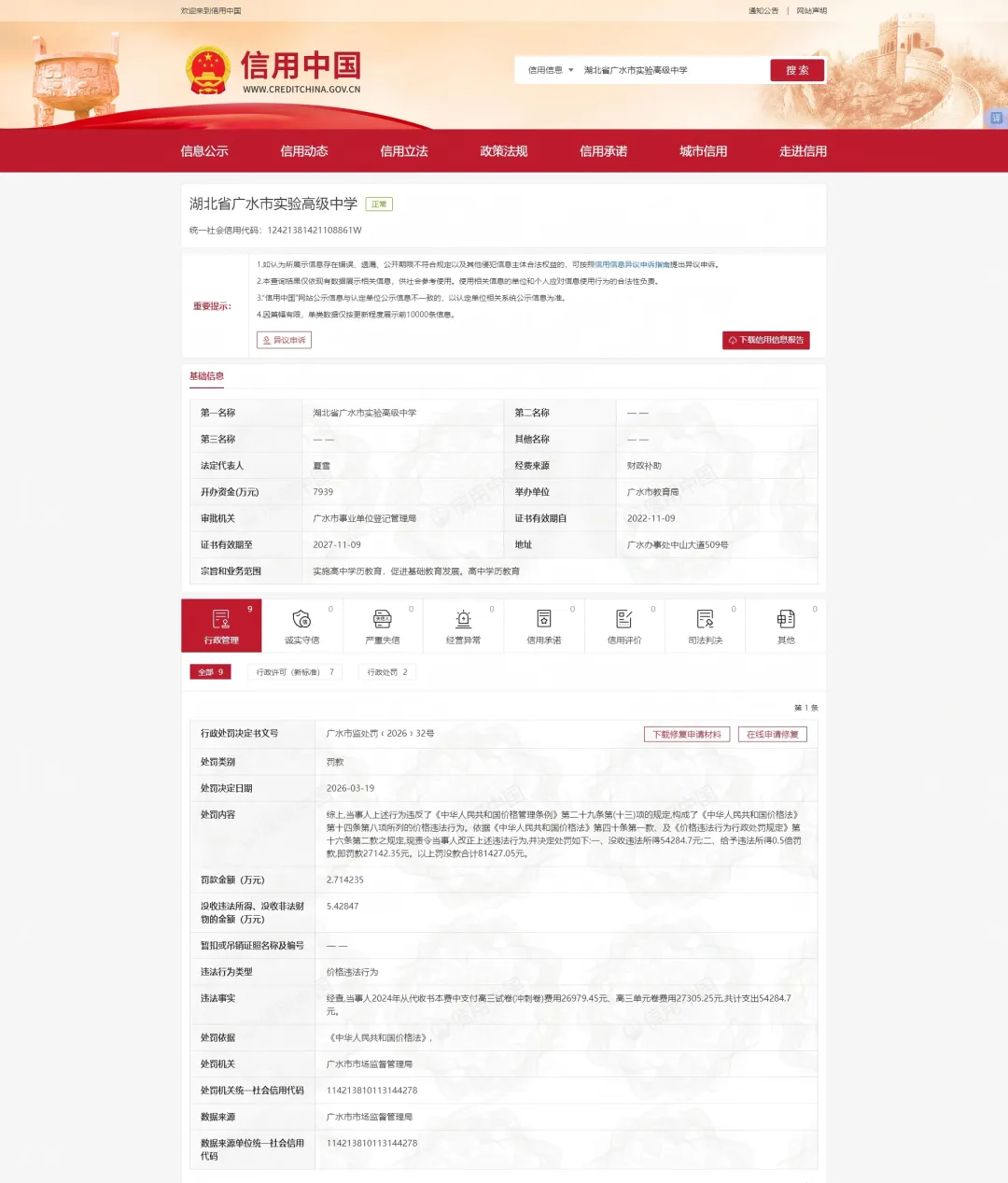1008x1183 pixels.
Task: Filter by 行政许可（新标准）7
Action: (x=295, y=672)
